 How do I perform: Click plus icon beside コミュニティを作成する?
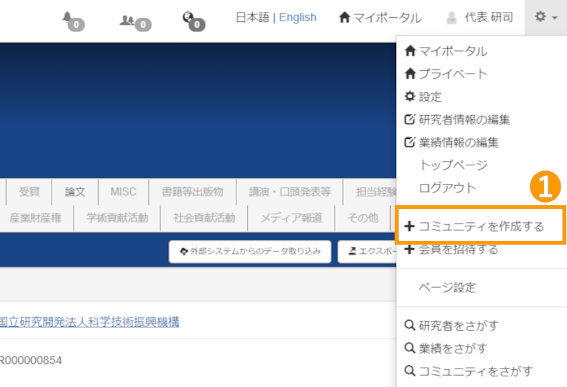click(409, 226)
